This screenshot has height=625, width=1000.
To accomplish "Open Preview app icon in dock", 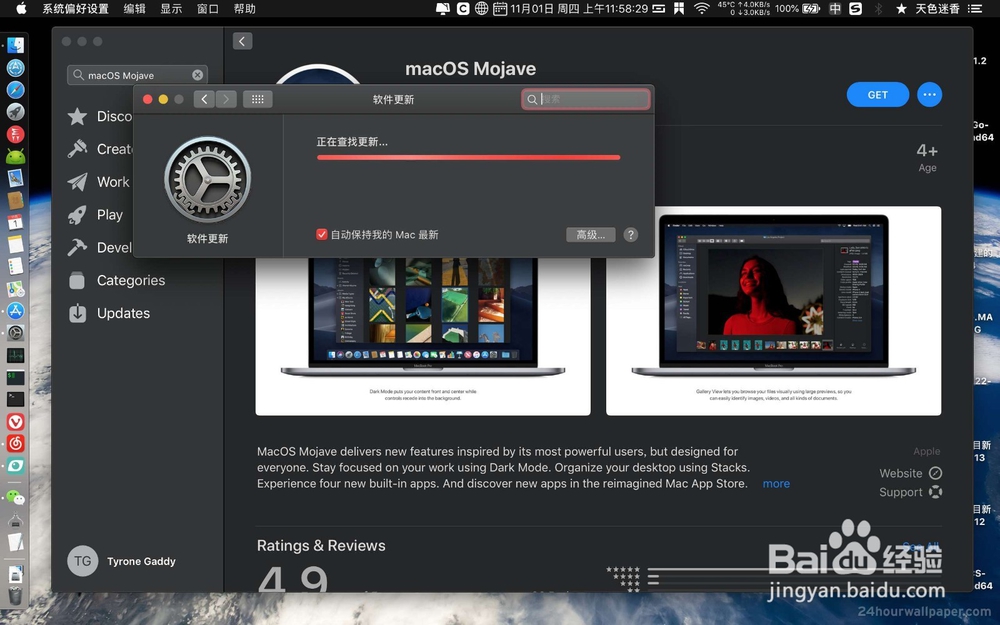I will (x=15, y=178).
